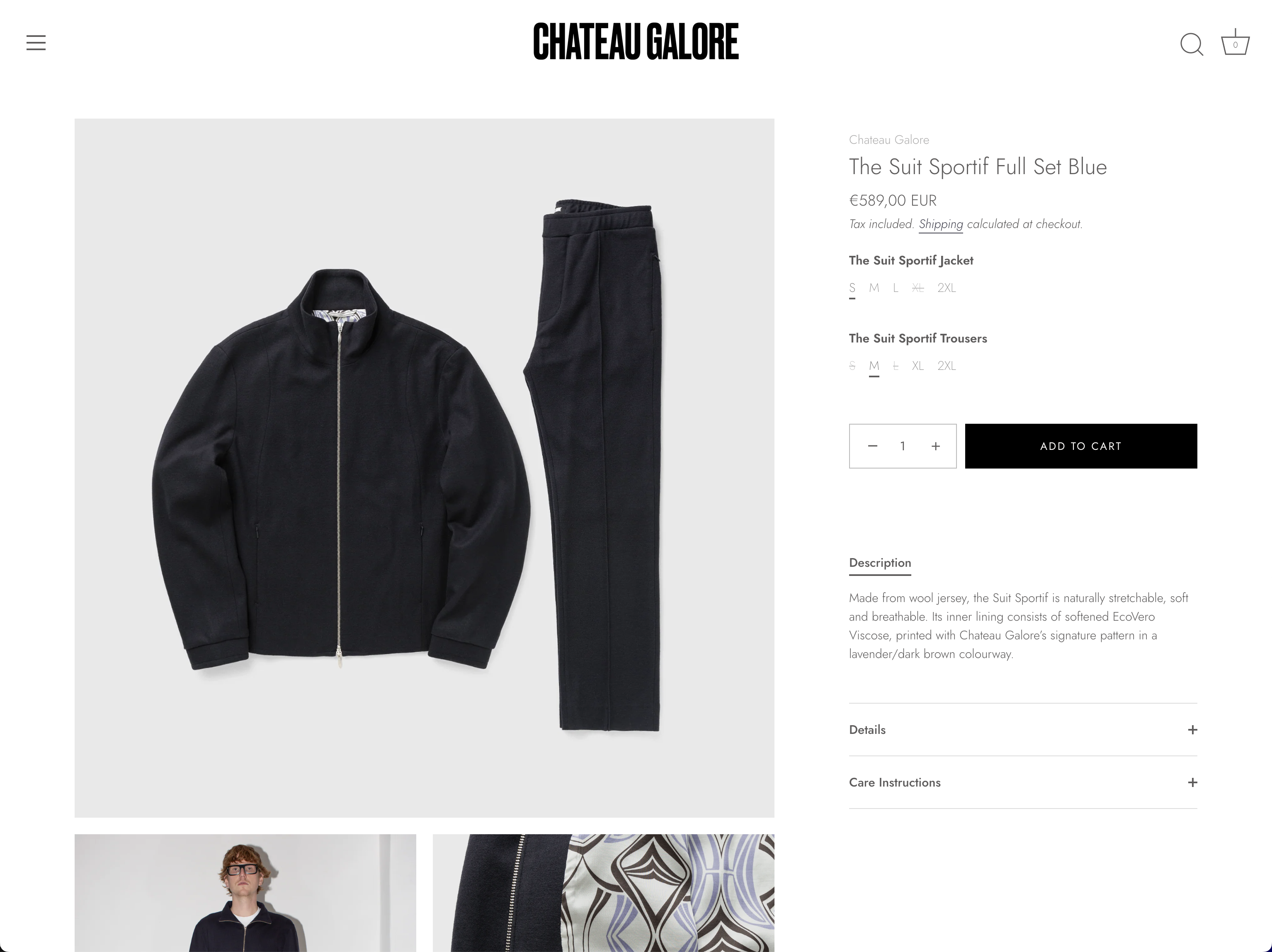Select jacket size M
Viewport: 1272px width, 952px height.
point(874,288)
